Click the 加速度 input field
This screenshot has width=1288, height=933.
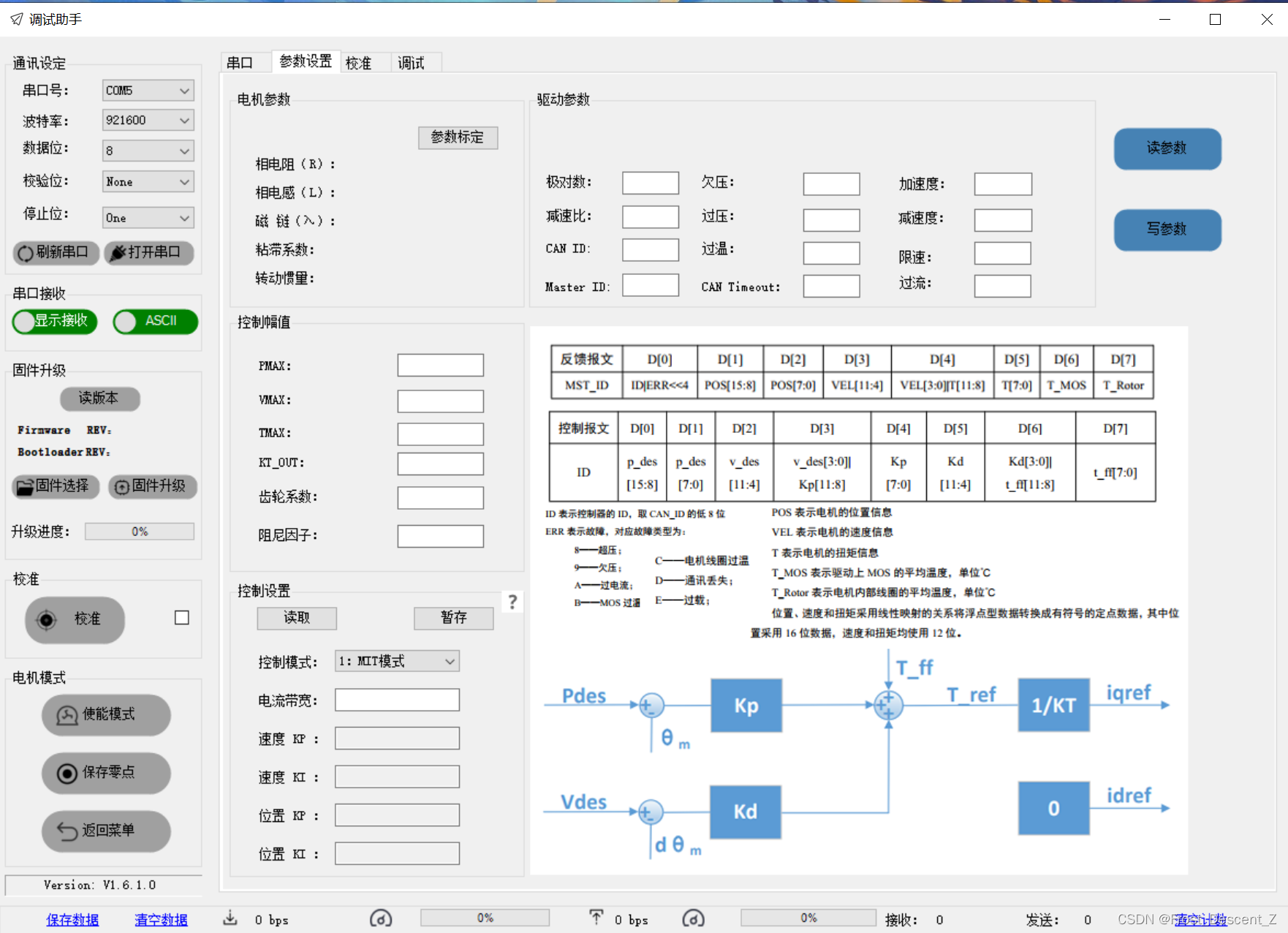tap(1003, 184)
